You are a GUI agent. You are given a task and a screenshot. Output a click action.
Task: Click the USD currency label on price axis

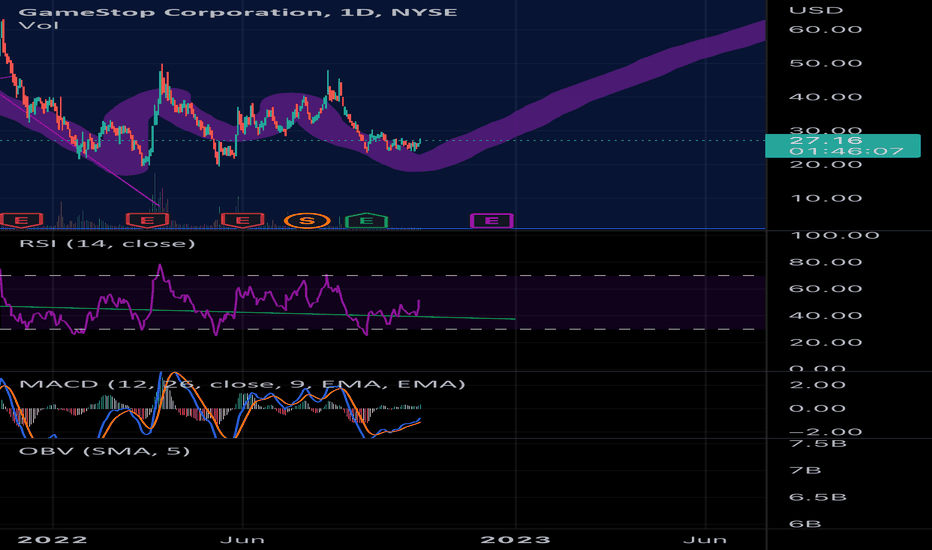[815, 10]
